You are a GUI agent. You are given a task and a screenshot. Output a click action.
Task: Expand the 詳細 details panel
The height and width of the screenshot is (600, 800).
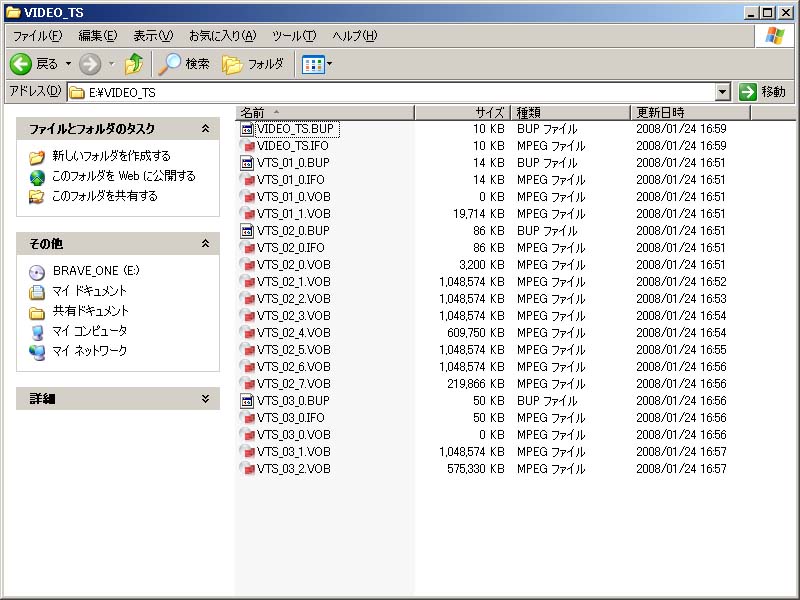(205, 398)
